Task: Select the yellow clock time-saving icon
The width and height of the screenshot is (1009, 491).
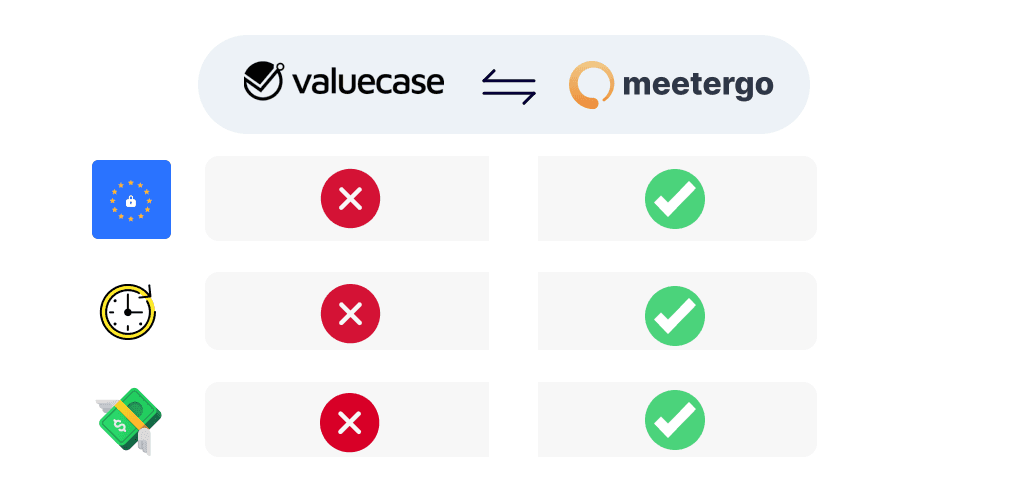Action: [128, 312]
